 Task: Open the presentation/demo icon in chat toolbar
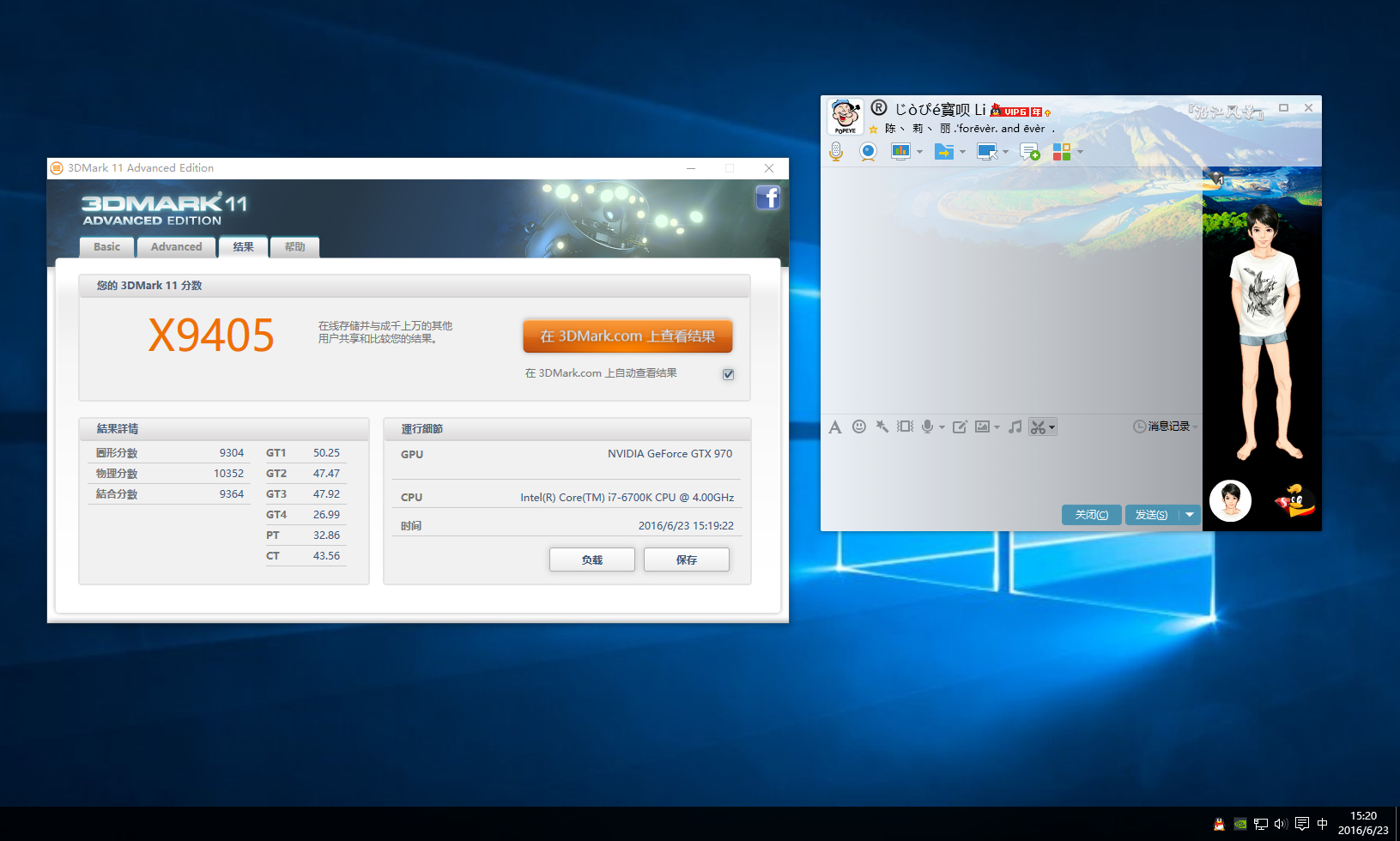(900, 152)
